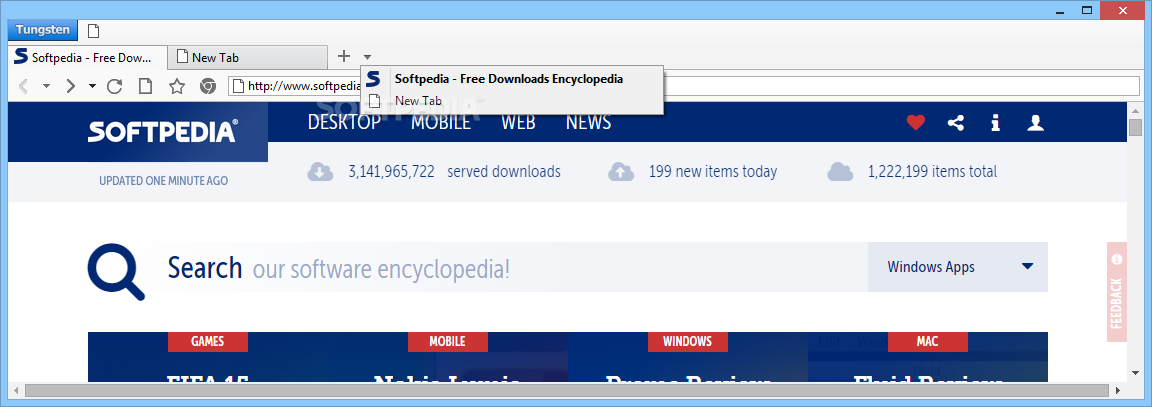Click the page icon next to refresh
Viewport: 1152px width, 407px height.
(x=145, y=86)
